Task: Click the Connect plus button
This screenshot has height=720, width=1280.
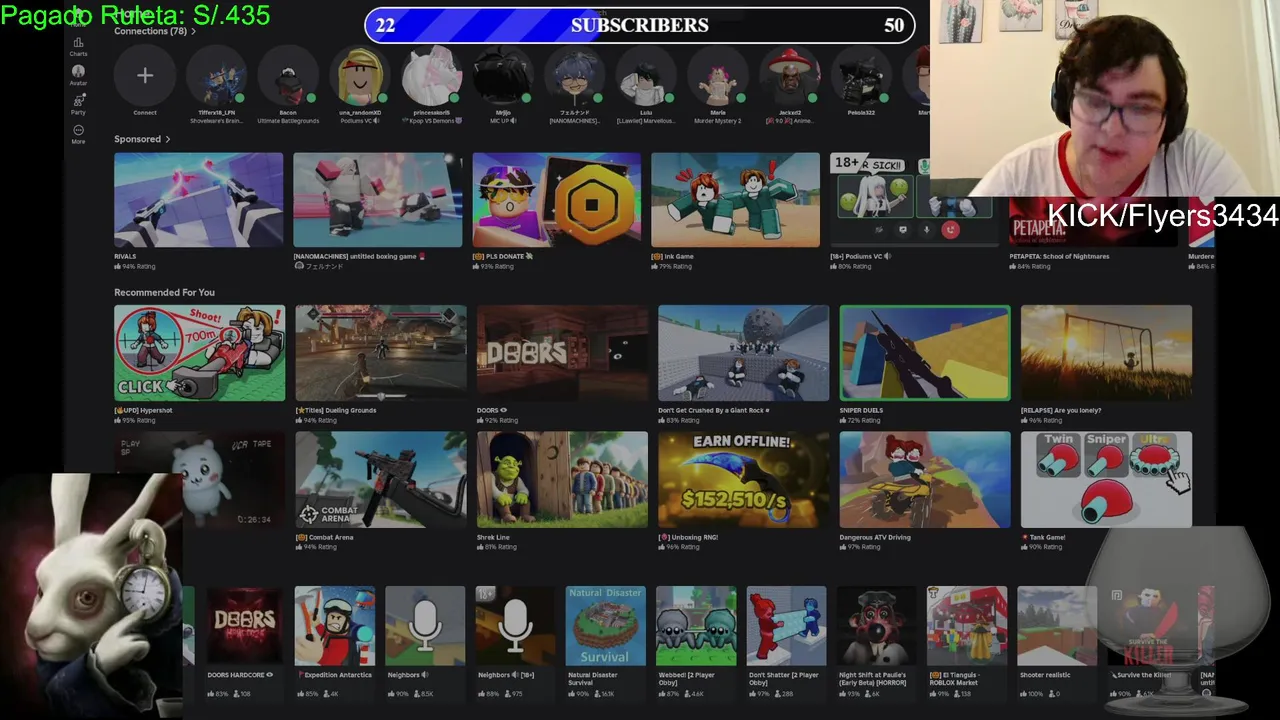Action: (145, 76)
